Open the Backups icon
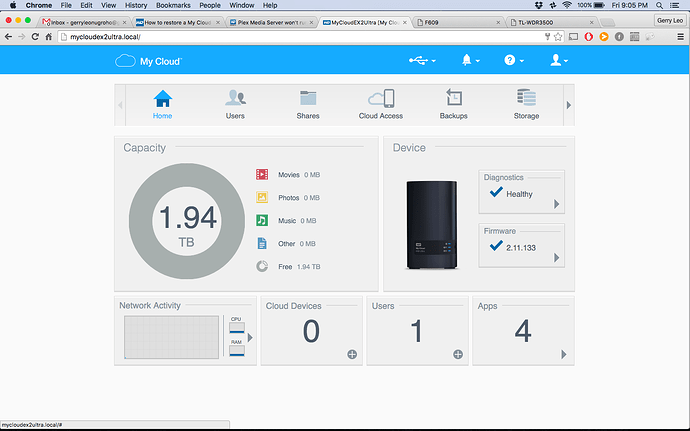The width and height of the screenshot is (690, 431). (x=454, y=97)
